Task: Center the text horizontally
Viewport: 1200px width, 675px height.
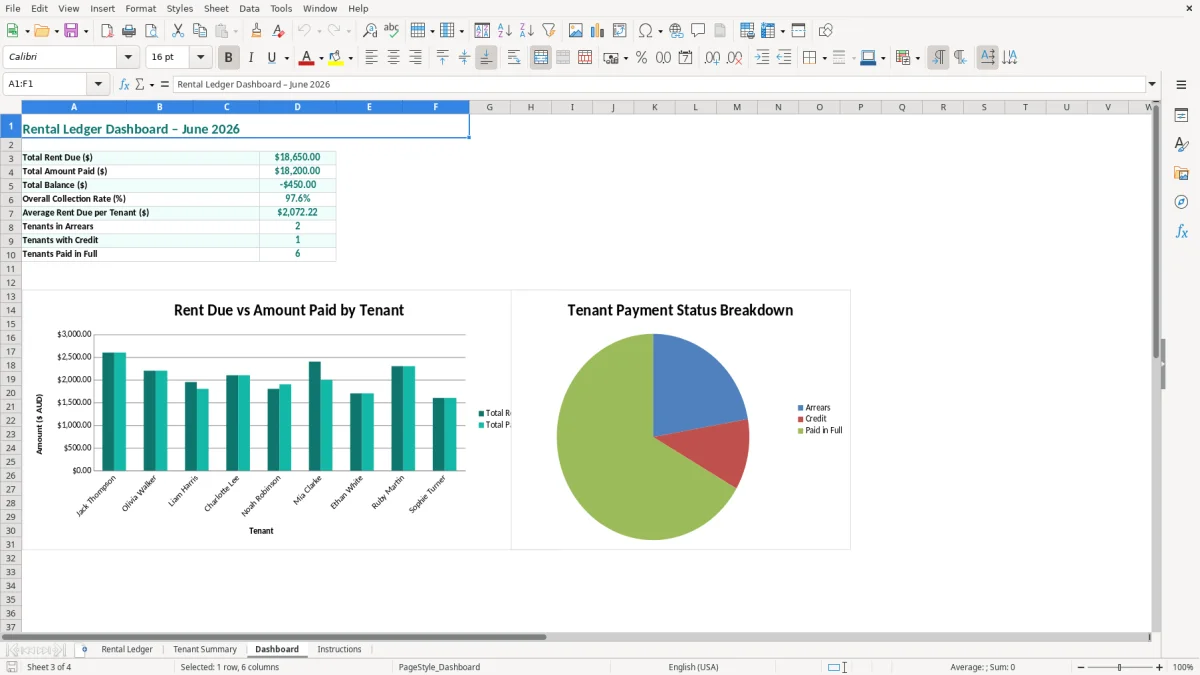Action: [393, 58]
